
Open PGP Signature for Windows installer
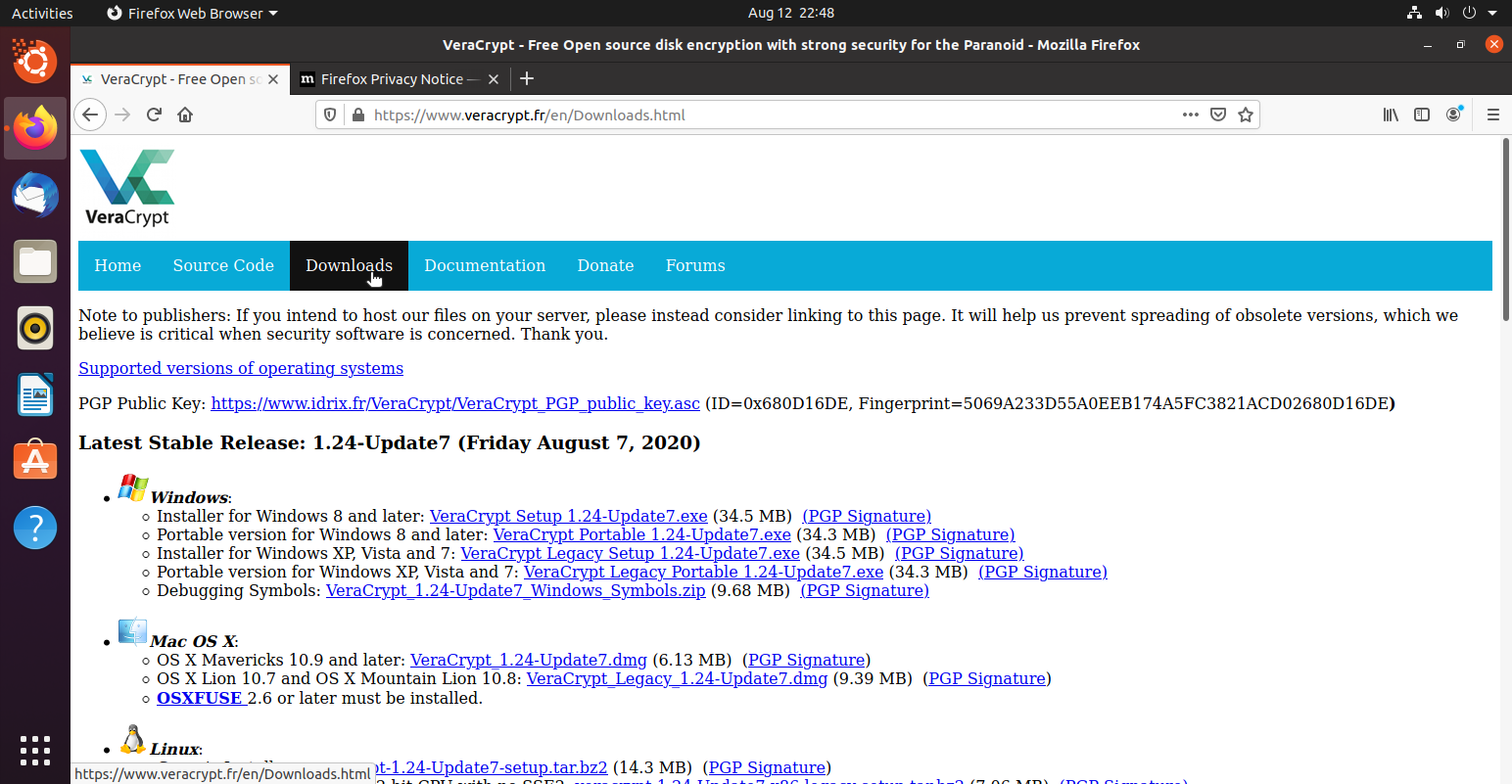tap(867, 516)
